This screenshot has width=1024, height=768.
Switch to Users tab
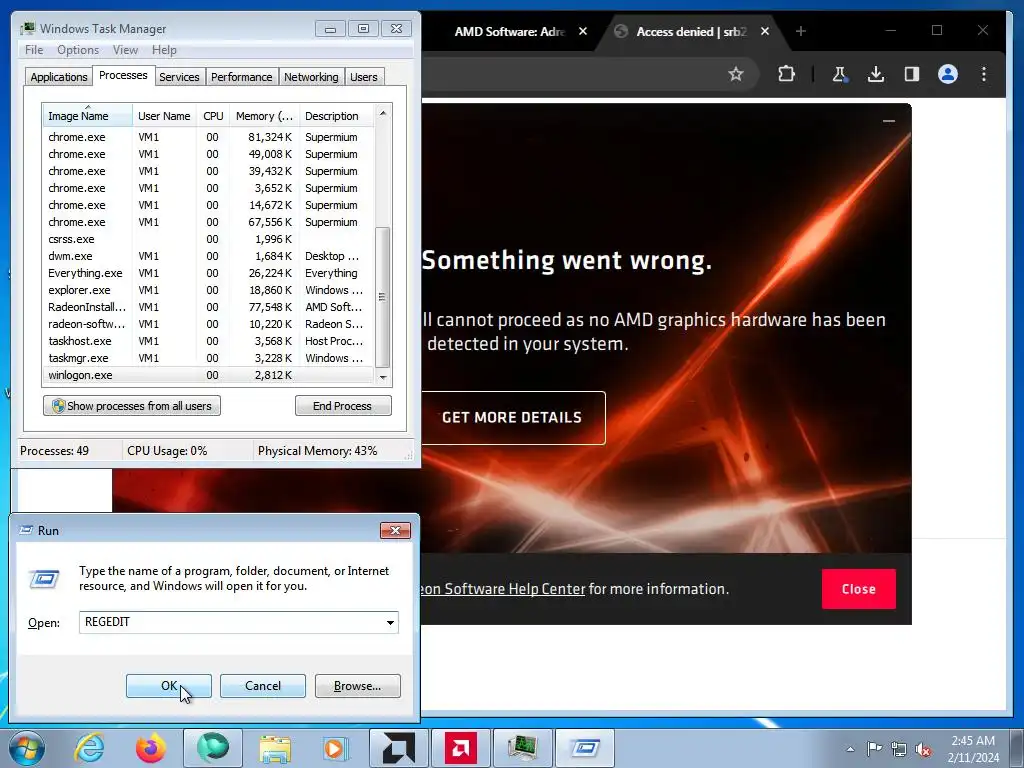pos(364,77)
